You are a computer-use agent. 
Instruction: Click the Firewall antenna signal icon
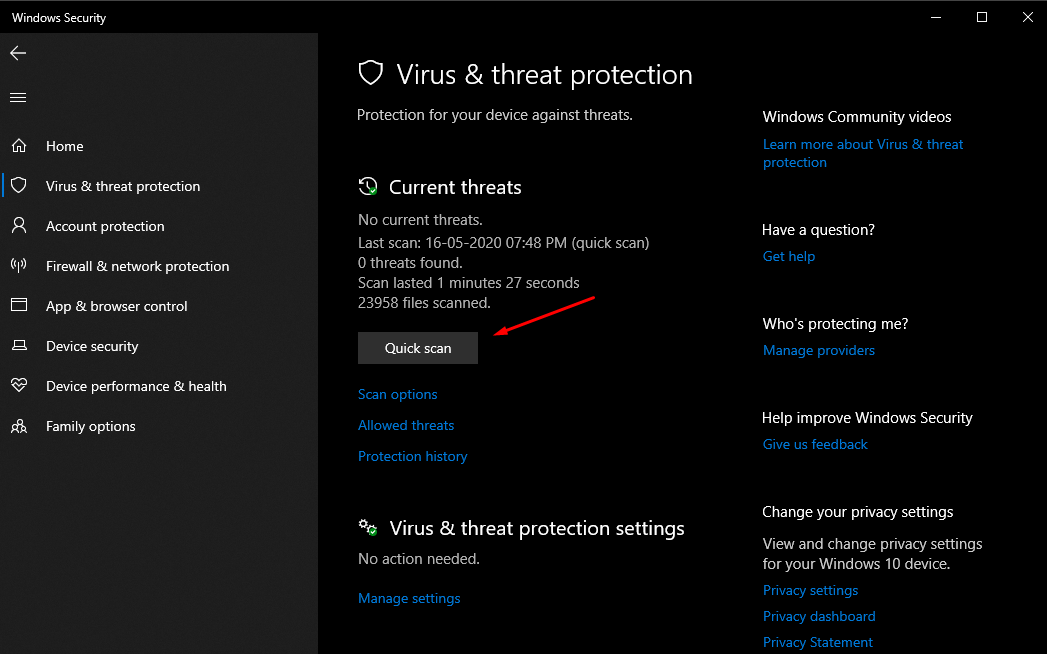pos(19,265)
